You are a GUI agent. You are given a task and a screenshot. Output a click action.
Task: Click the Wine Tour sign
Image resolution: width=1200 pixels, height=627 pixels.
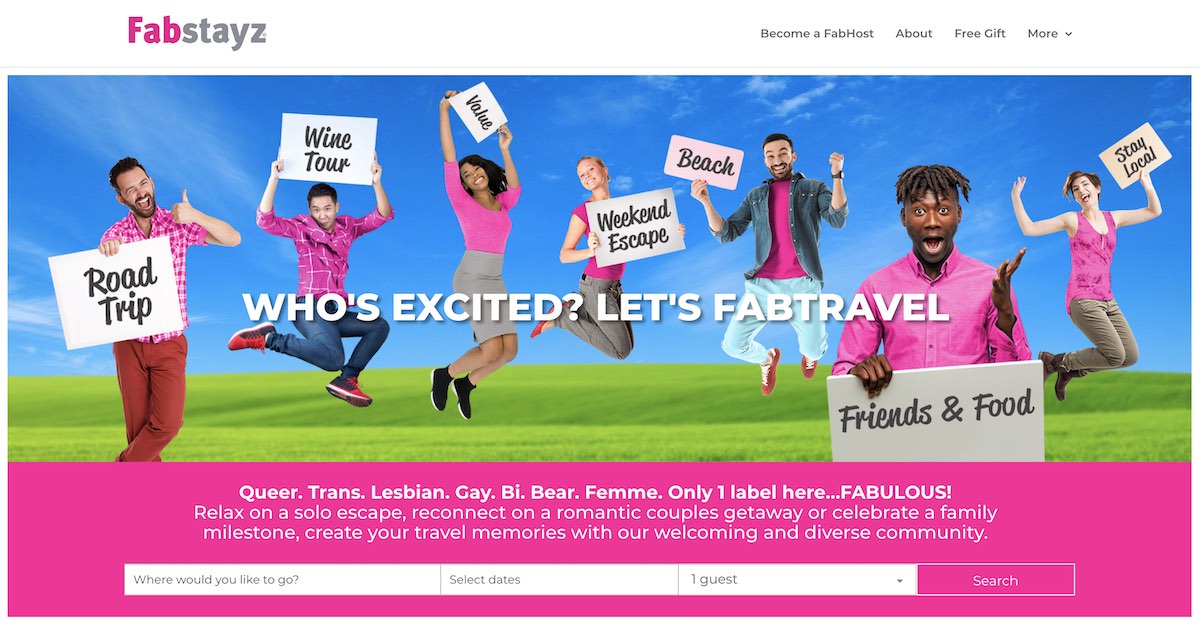click(x=328, y=149)
